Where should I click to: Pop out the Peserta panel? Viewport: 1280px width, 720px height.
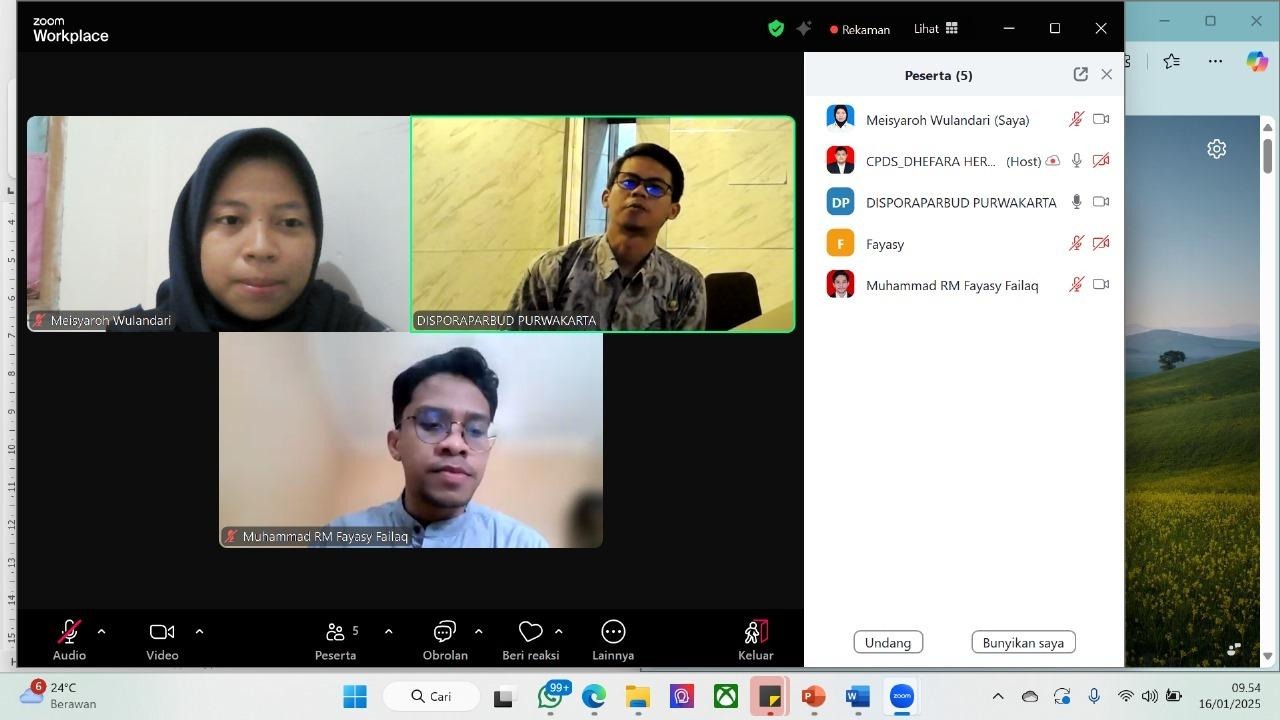(x=1080, y=74)
